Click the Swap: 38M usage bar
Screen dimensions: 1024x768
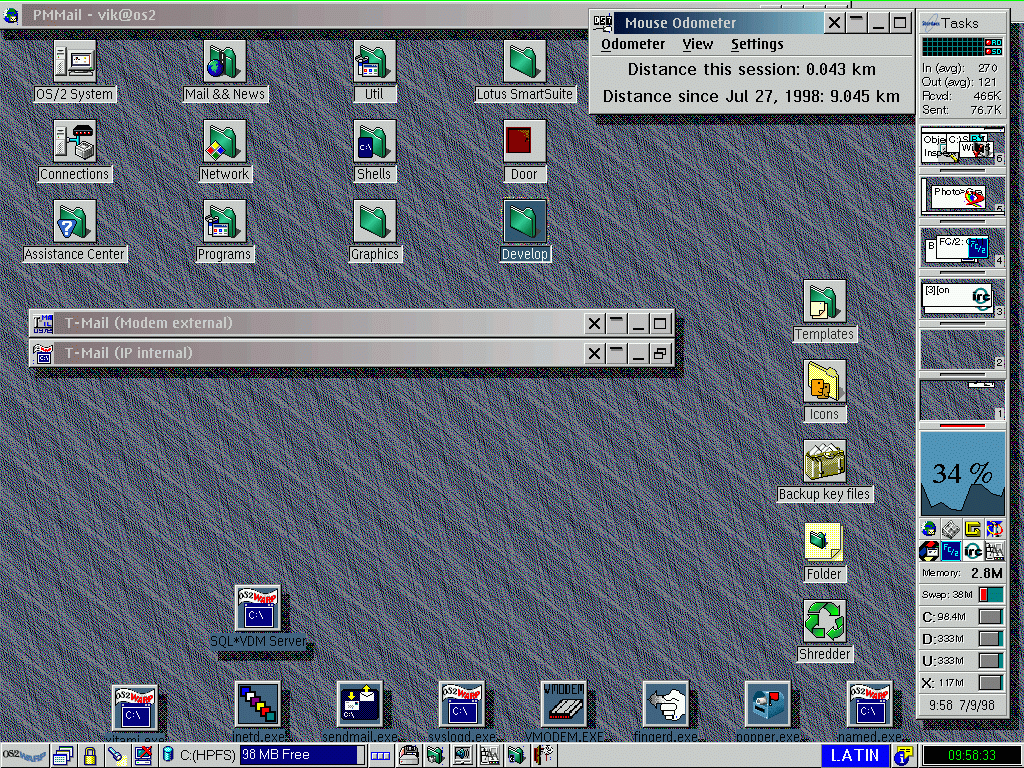(991, 594)
